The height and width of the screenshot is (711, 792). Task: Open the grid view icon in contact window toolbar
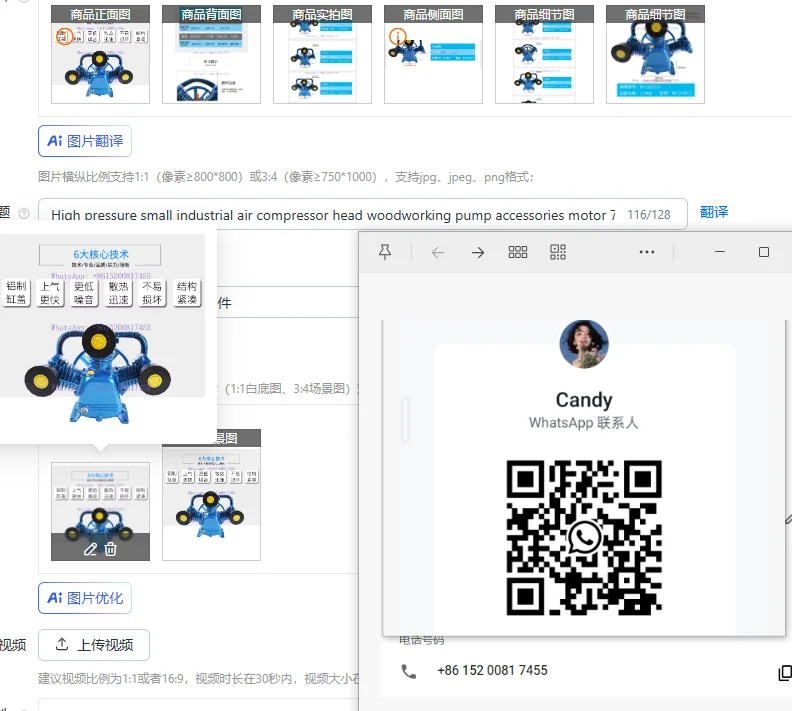point(518,252)
